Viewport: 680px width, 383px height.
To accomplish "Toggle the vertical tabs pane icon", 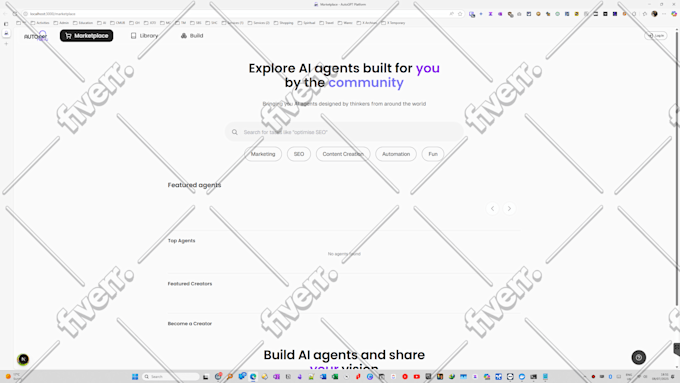I will coord(6,24).
